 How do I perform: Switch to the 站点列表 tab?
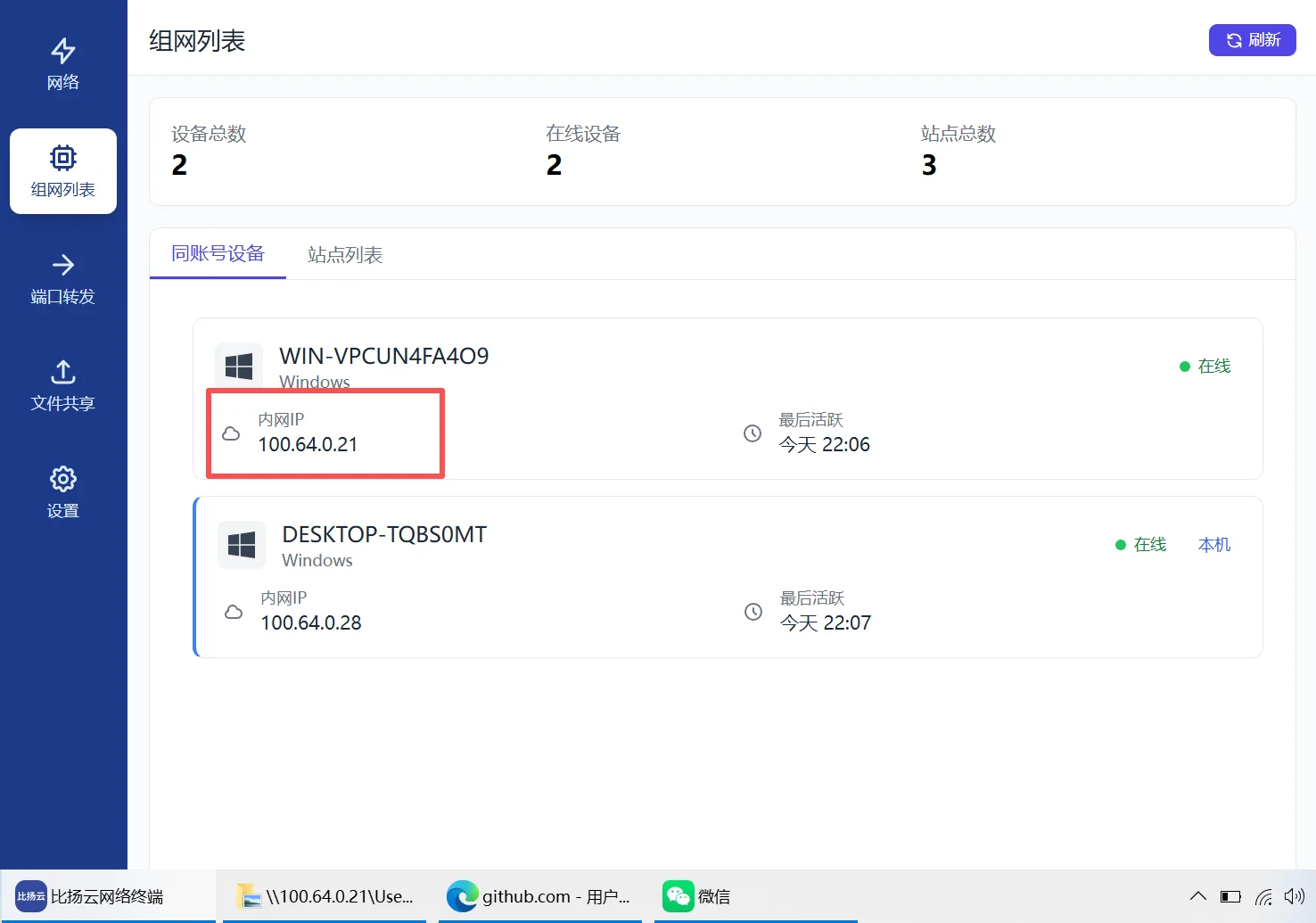pos(344,254)
